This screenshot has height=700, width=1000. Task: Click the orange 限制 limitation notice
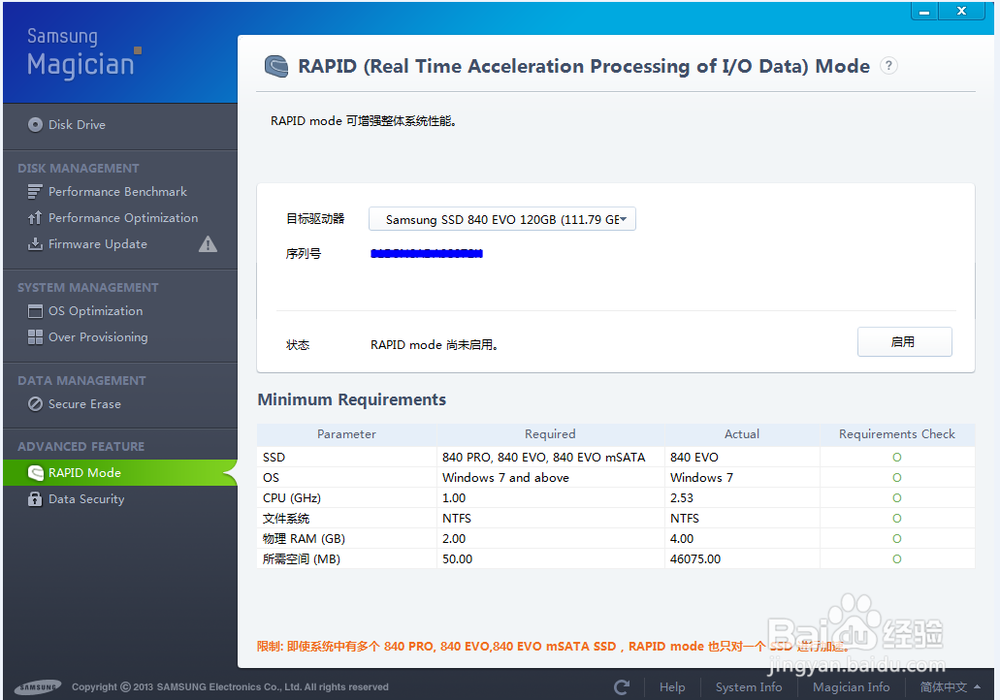click(x=552, y=646)
